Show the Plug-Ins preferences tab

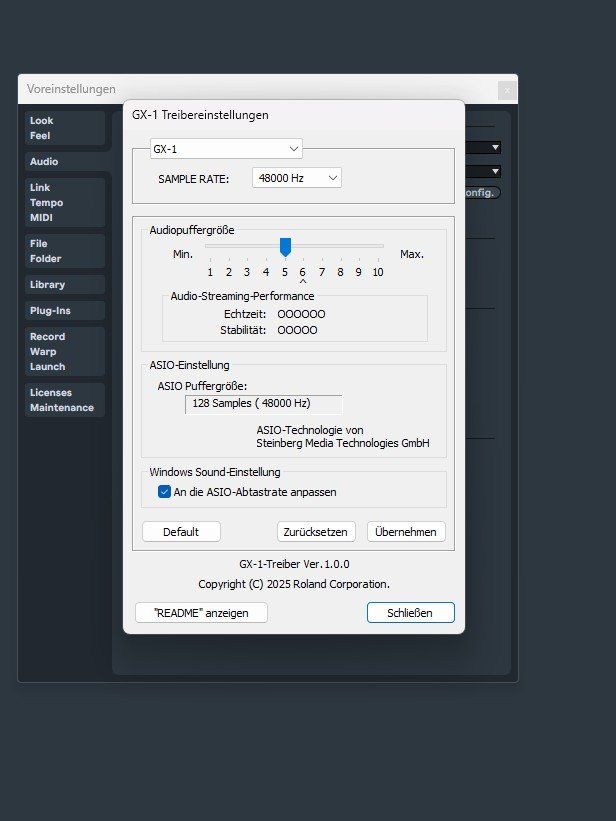65,310
